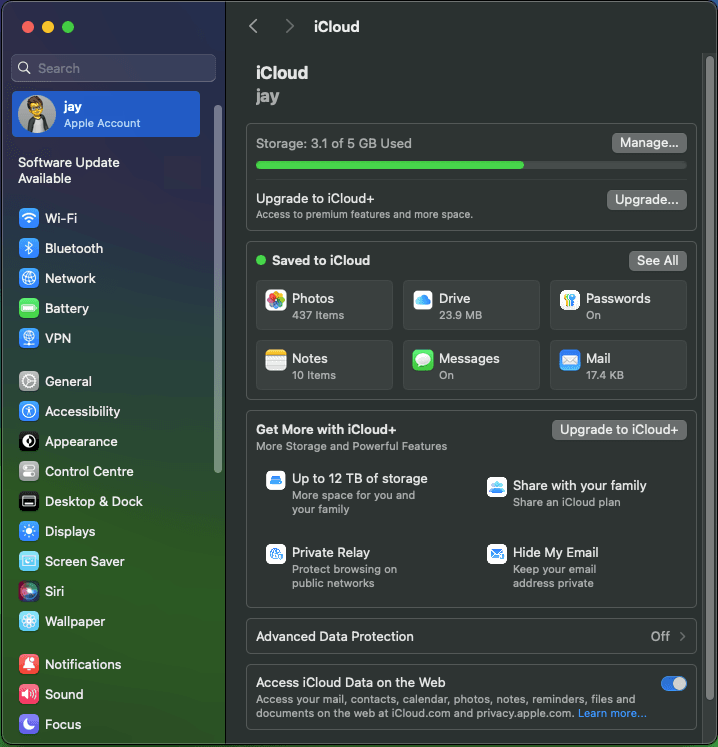Viewport: 718px width, 747px height.
Task: Select the Mail envelope icon
Action: tap(570, 360)
